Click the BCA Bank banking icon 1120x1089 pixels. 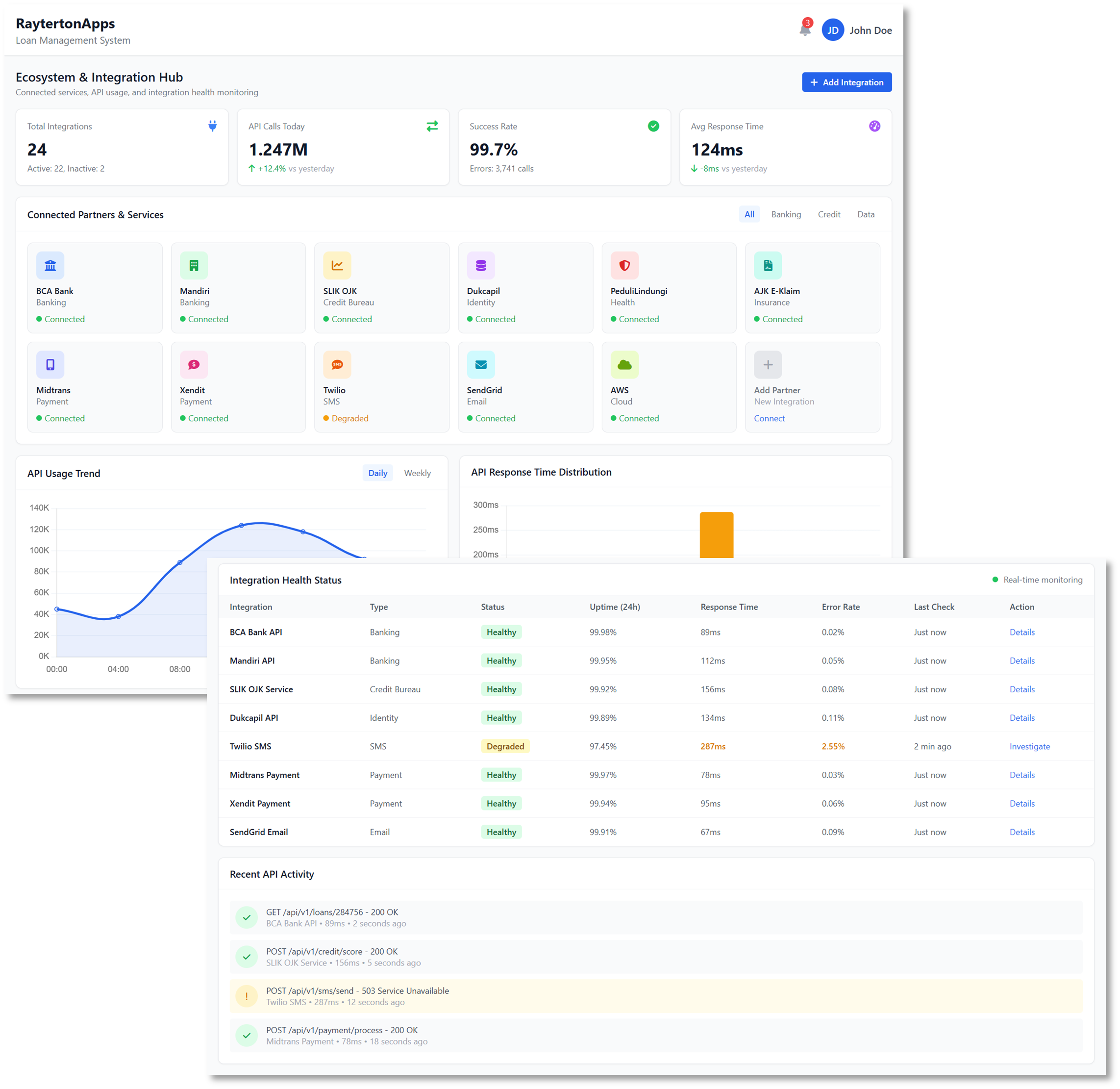point(50,265)
